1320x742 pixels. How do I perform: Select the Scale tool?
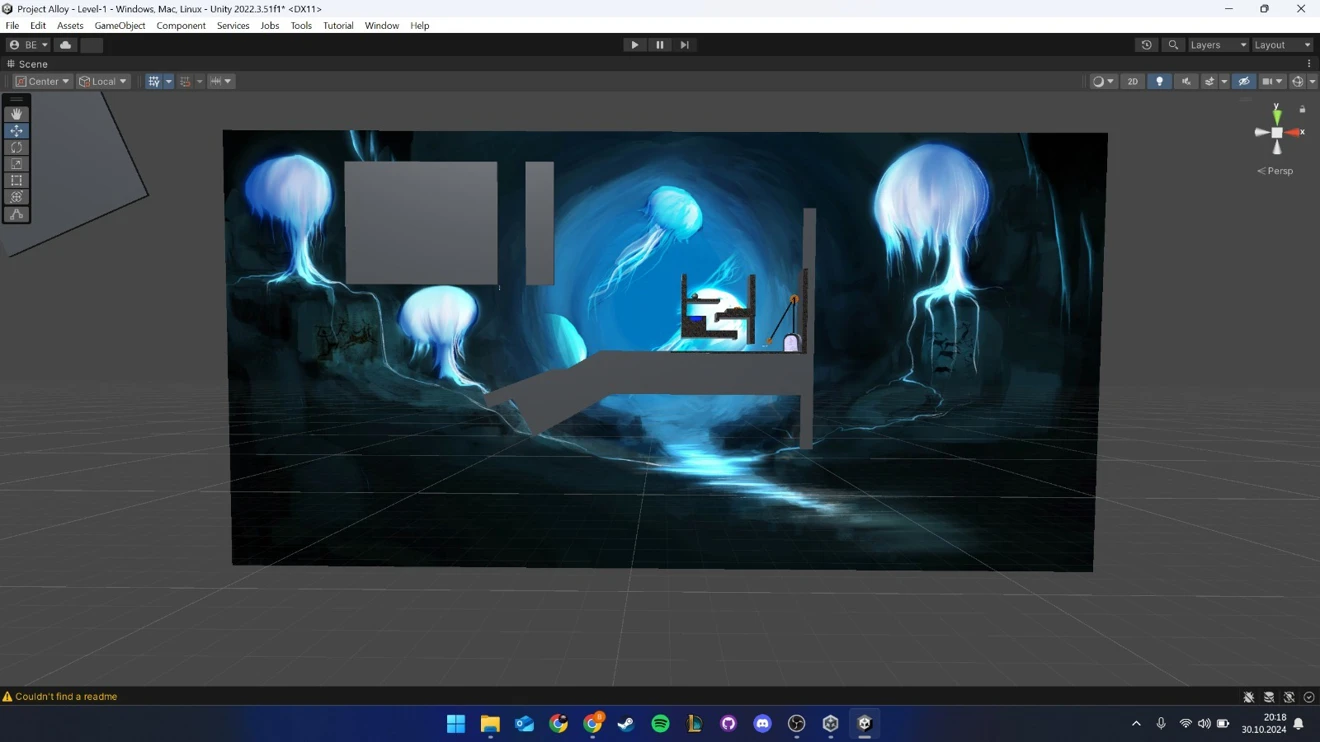(x=16, y=164)
